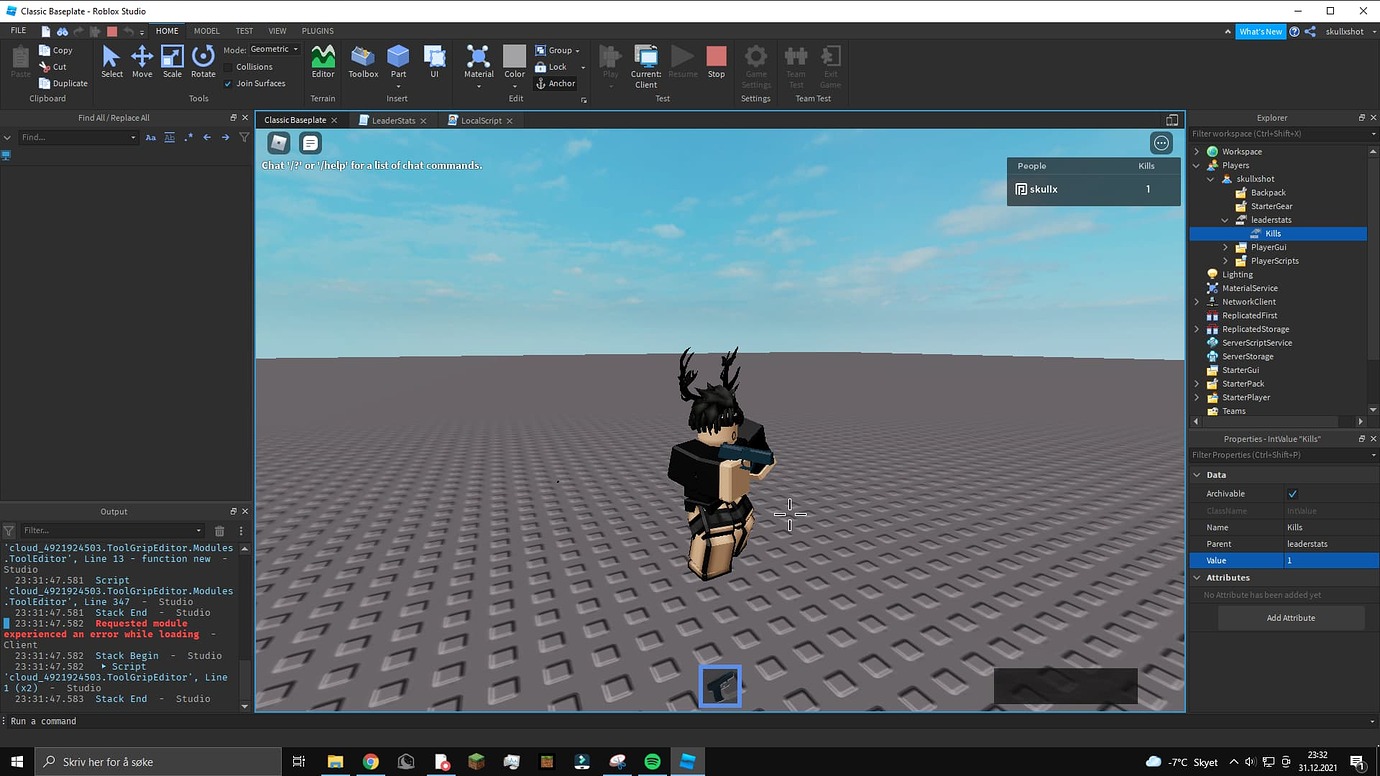This screenshot has width=1380, height=776.
Task: Open the Roblox menu icon in viewport
Action: click(279, 143)
